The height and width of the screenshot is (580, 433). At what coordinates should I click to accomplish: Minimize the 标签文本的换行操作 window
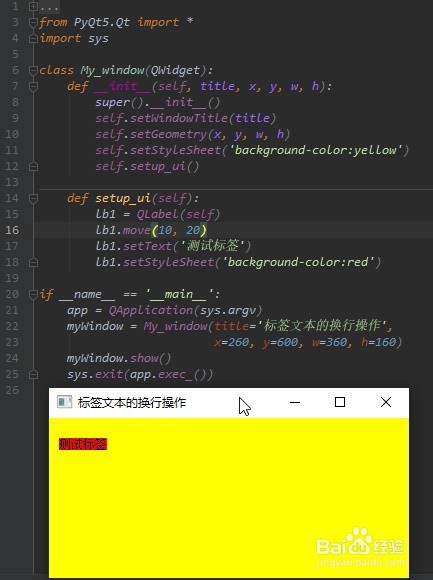point(295,402)
